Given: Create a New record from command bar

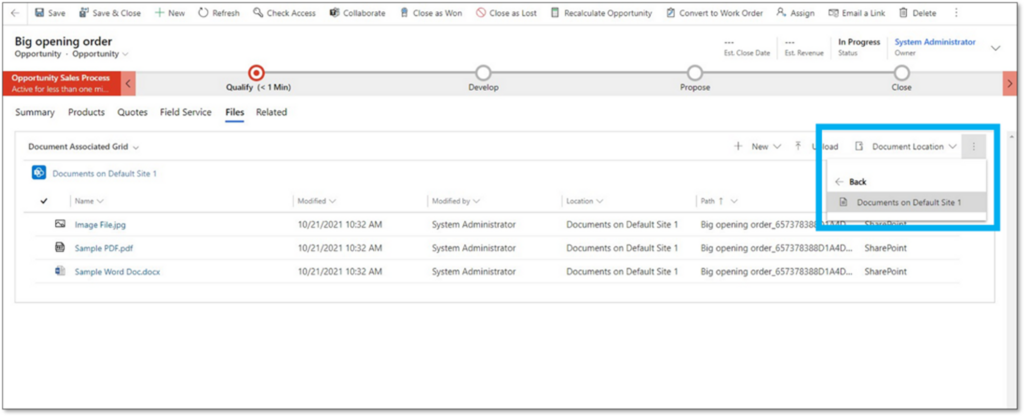Looking at the screenshot, I should tap(170, 13).
